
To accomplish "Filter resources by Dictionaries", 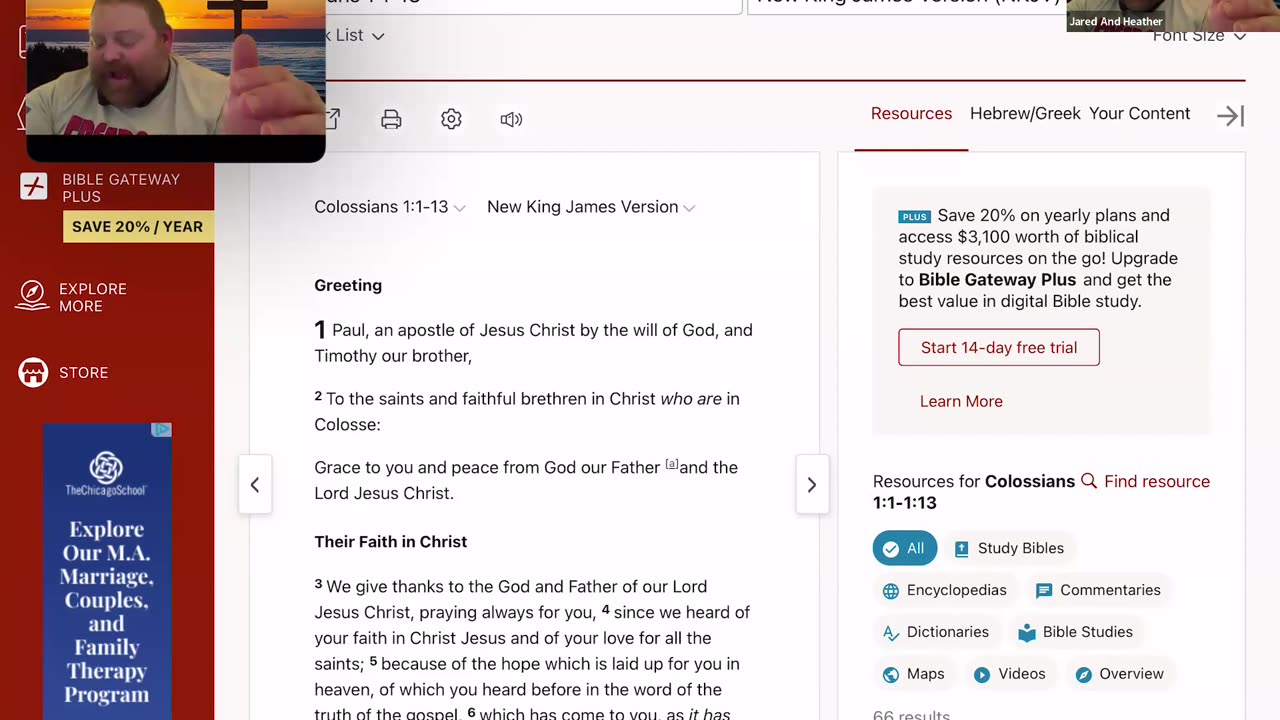I will [936, 632].
